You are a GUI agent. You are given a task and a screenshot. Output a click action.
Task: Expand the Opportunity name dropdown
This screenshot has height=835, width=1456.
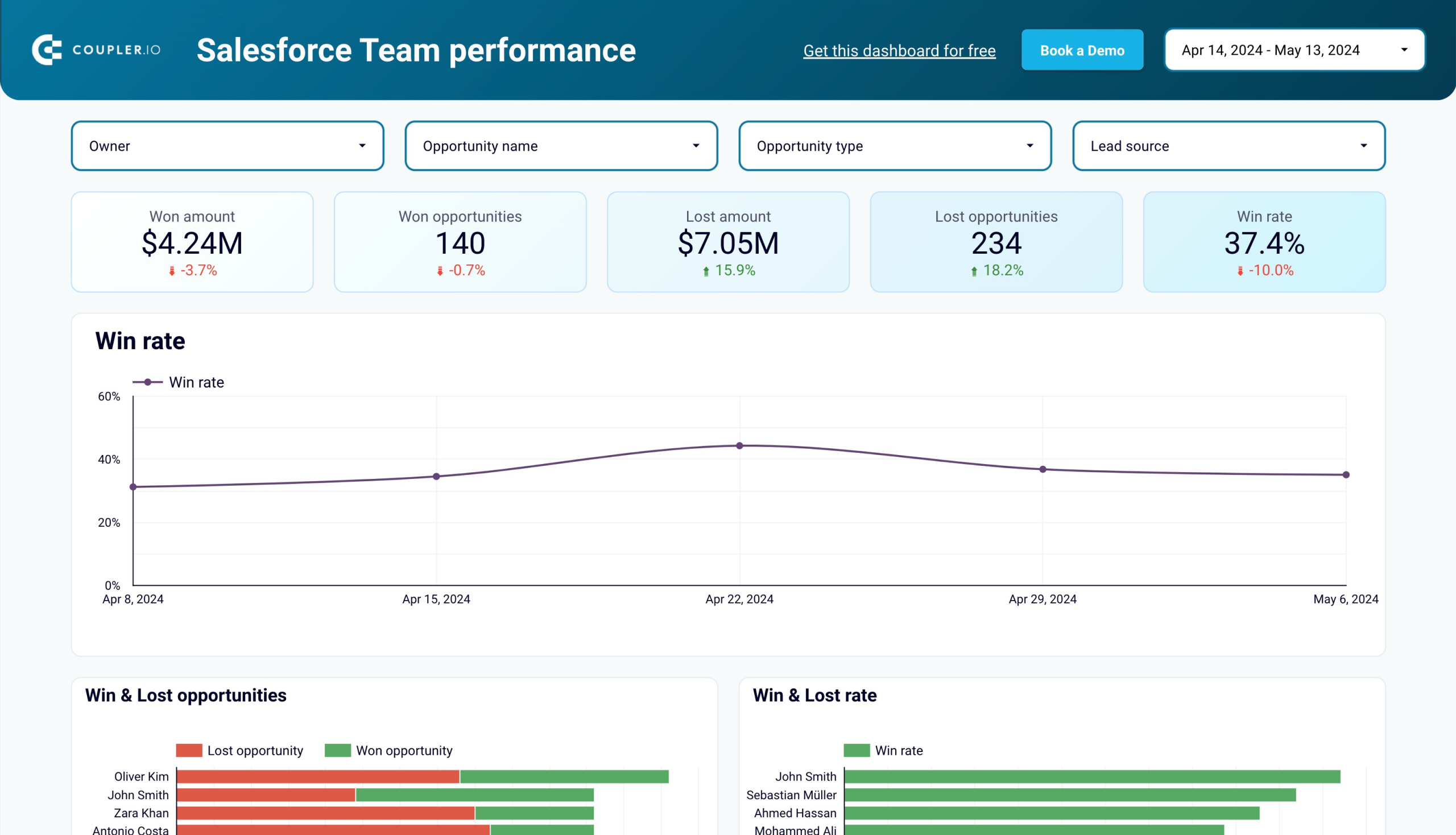click(561, 145)
